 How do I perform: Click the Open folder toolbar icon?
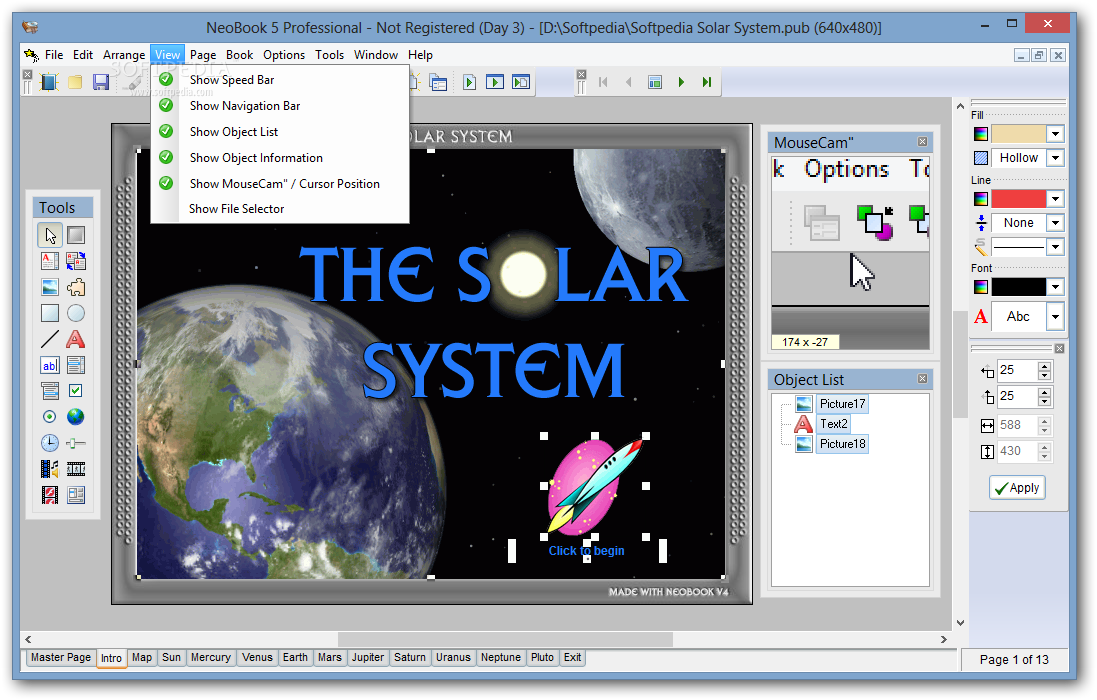pos(75,83)
